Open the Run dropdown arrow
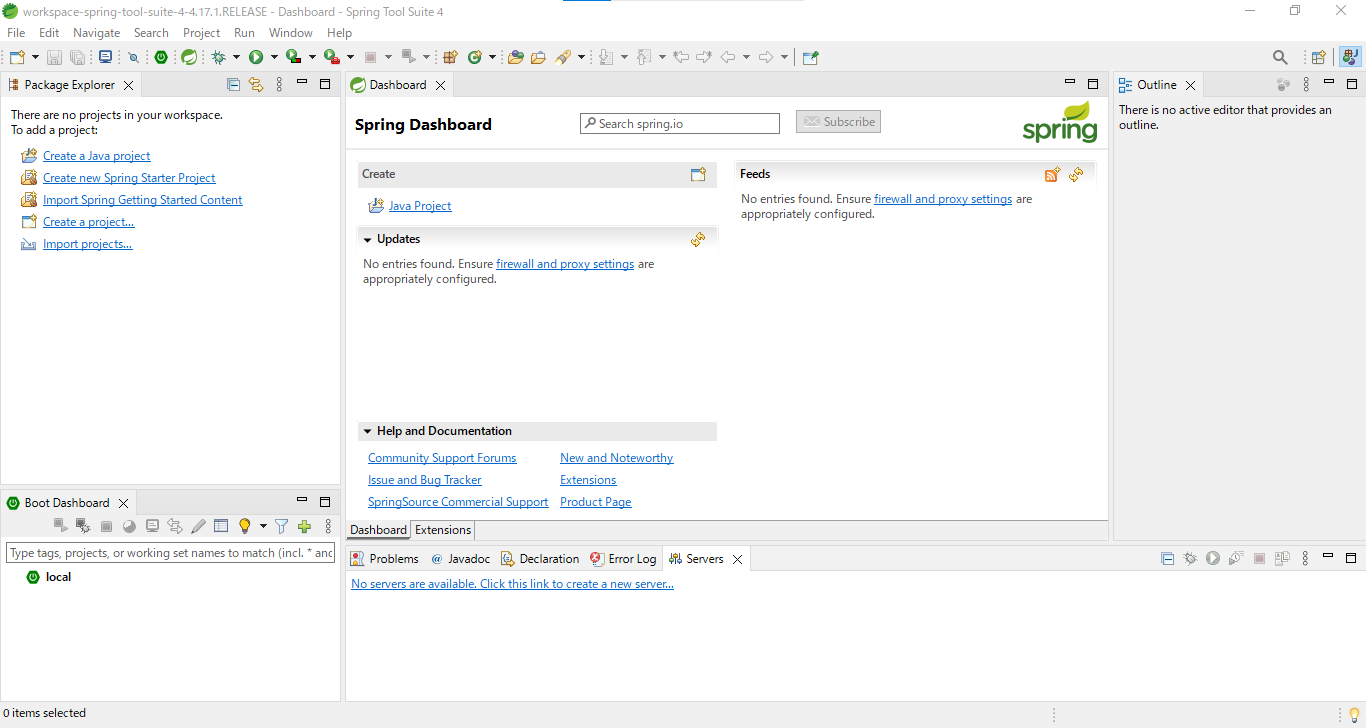 pyautogui.click(x=274, y=58)
